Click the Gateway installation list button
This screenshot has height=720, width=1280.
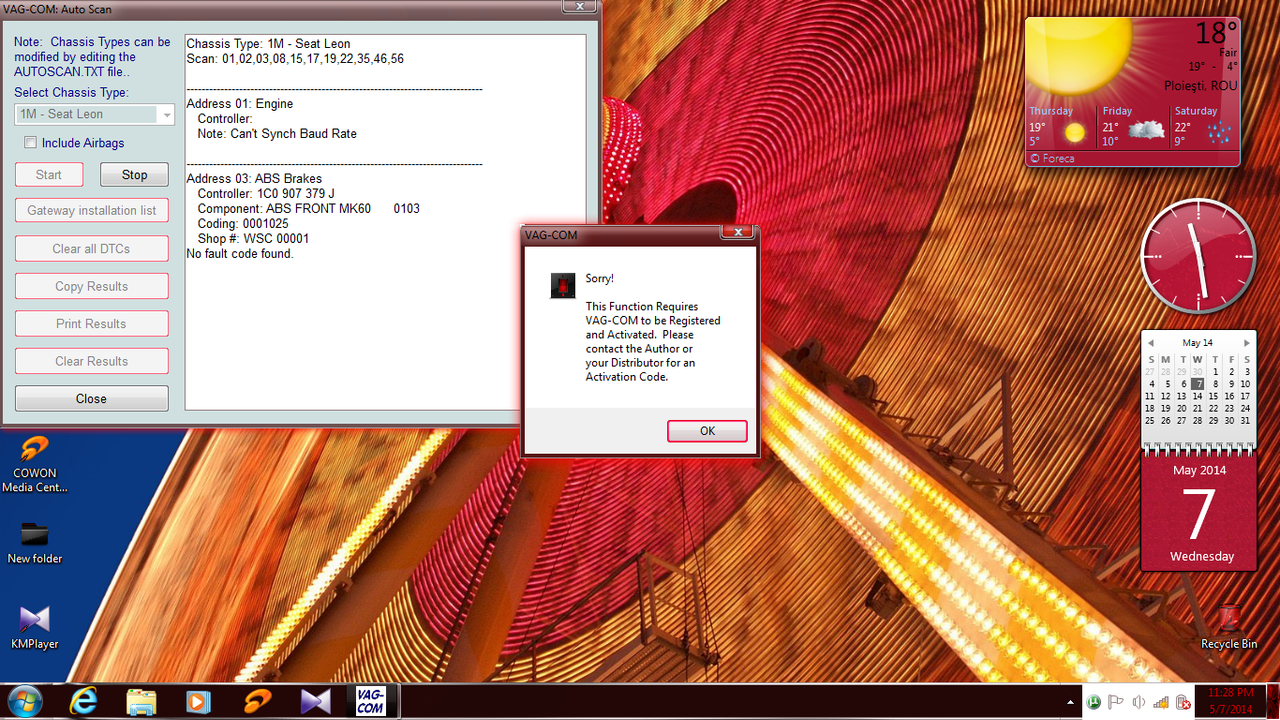tap(91, 211)
